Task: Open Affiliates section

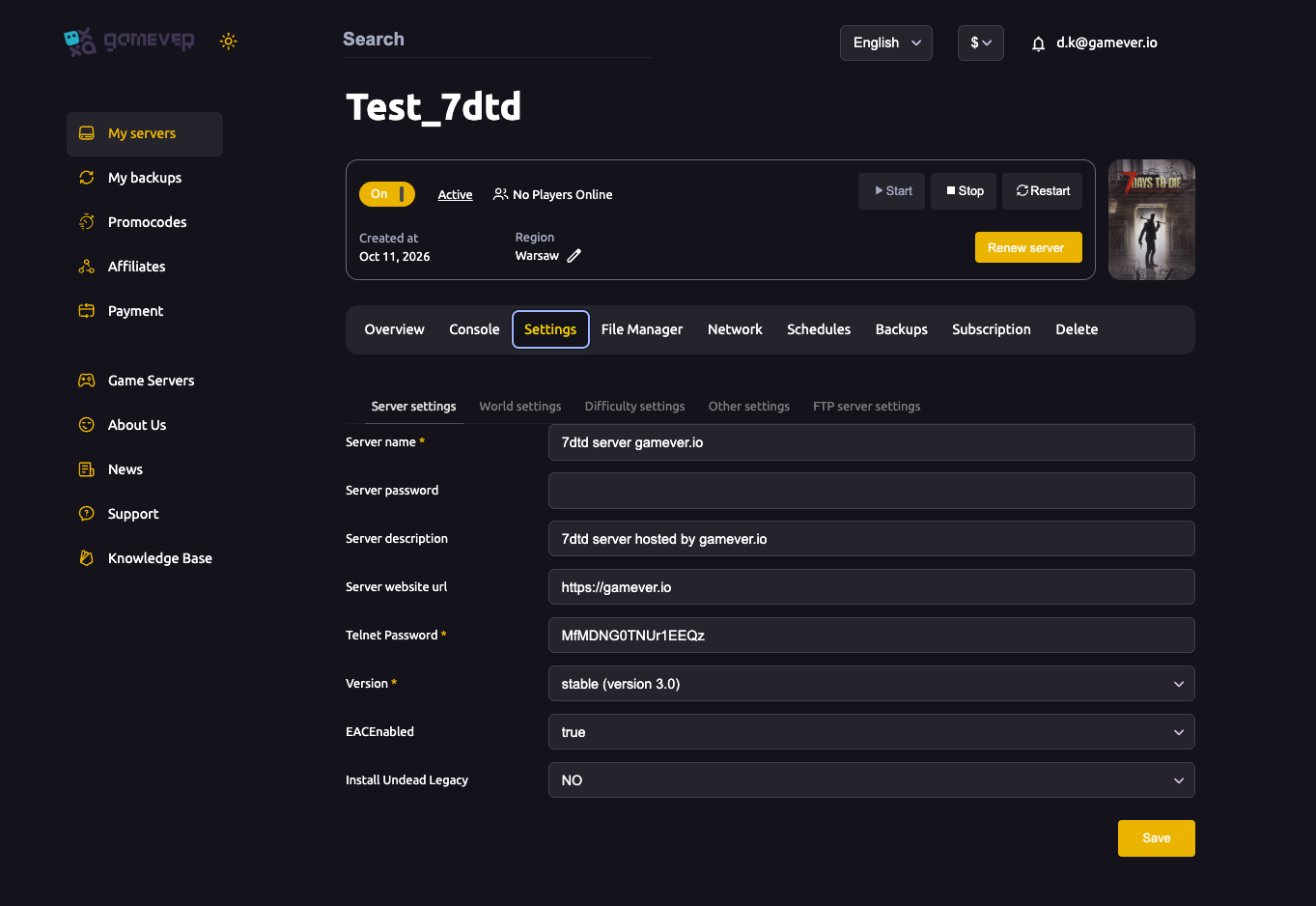Action: click(x=136, y=267)
